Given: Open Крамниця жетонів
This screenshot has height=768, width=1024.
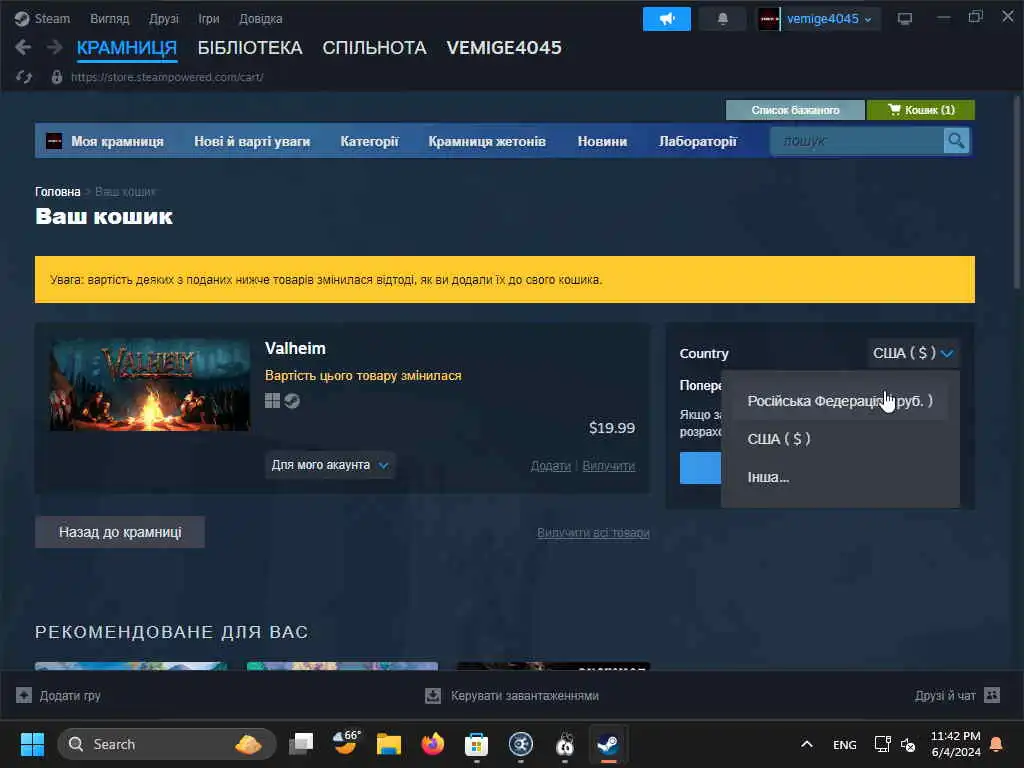Looking at the screenshot, I should point(487,141).
